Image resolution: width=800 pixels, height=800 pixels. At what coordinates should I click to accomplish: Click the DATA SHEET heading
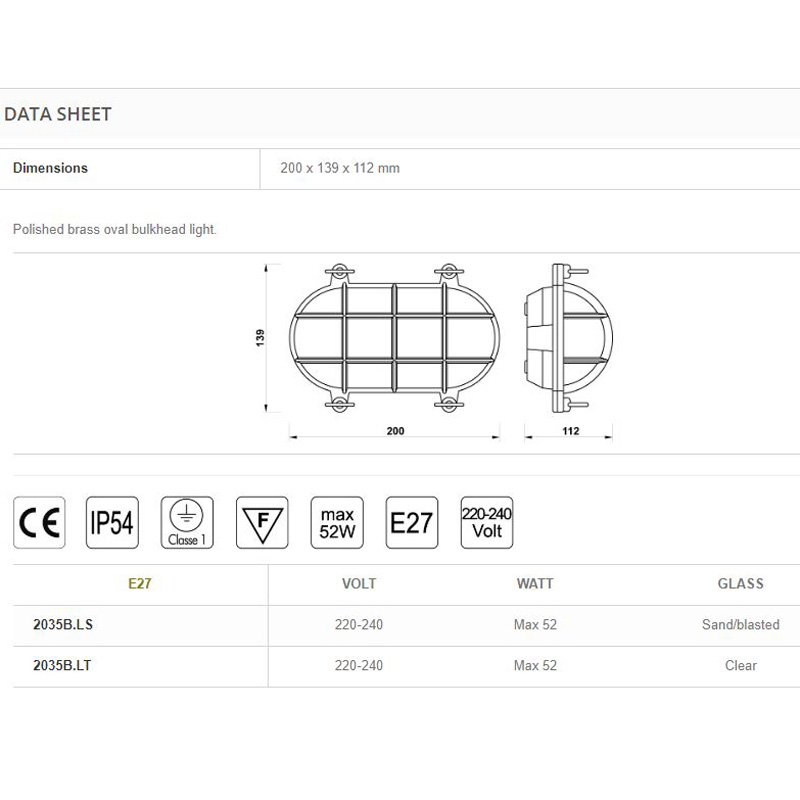point(58,114)
